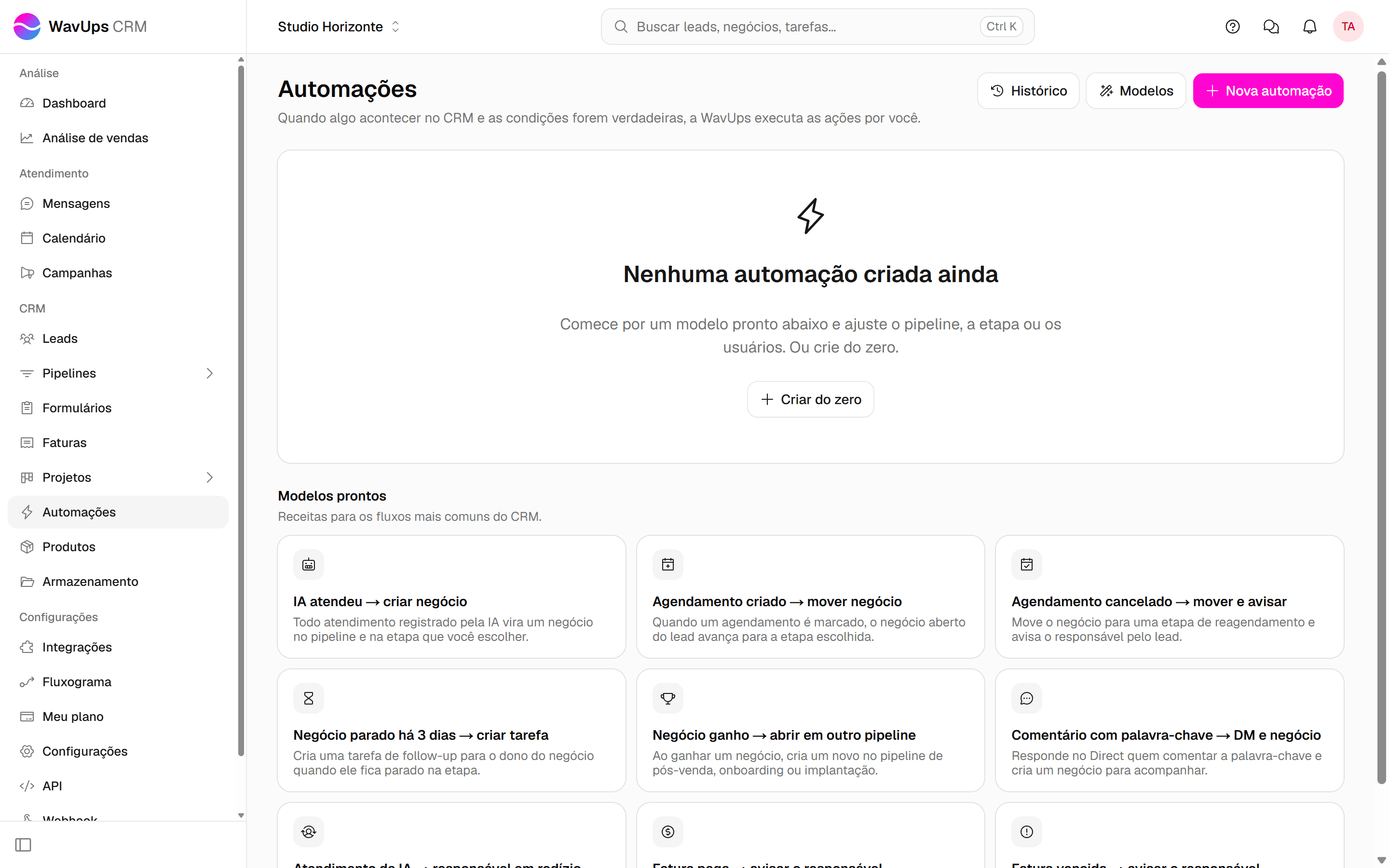Open the notifications bell
The image size is (1389, 868).
(1309, 27)
